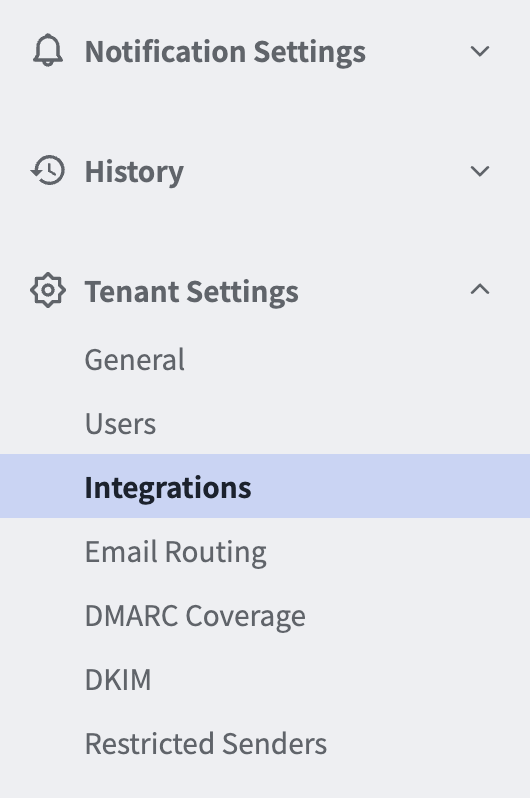530x798 pixels.
Task: Navigate to Restricted Senders
Action: [x=206, y=744]
